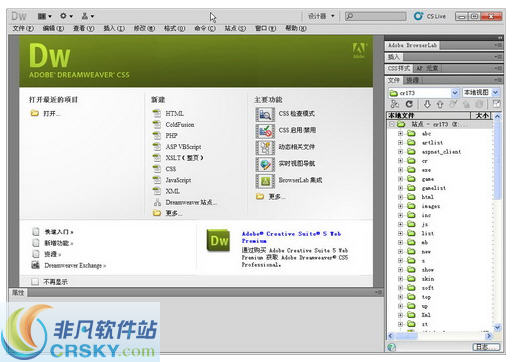This screenshot has height=362, width=514.
Task: Click the Adobe logo in the welcome banner
Action: pyautogui.click(x=359, y=50)
